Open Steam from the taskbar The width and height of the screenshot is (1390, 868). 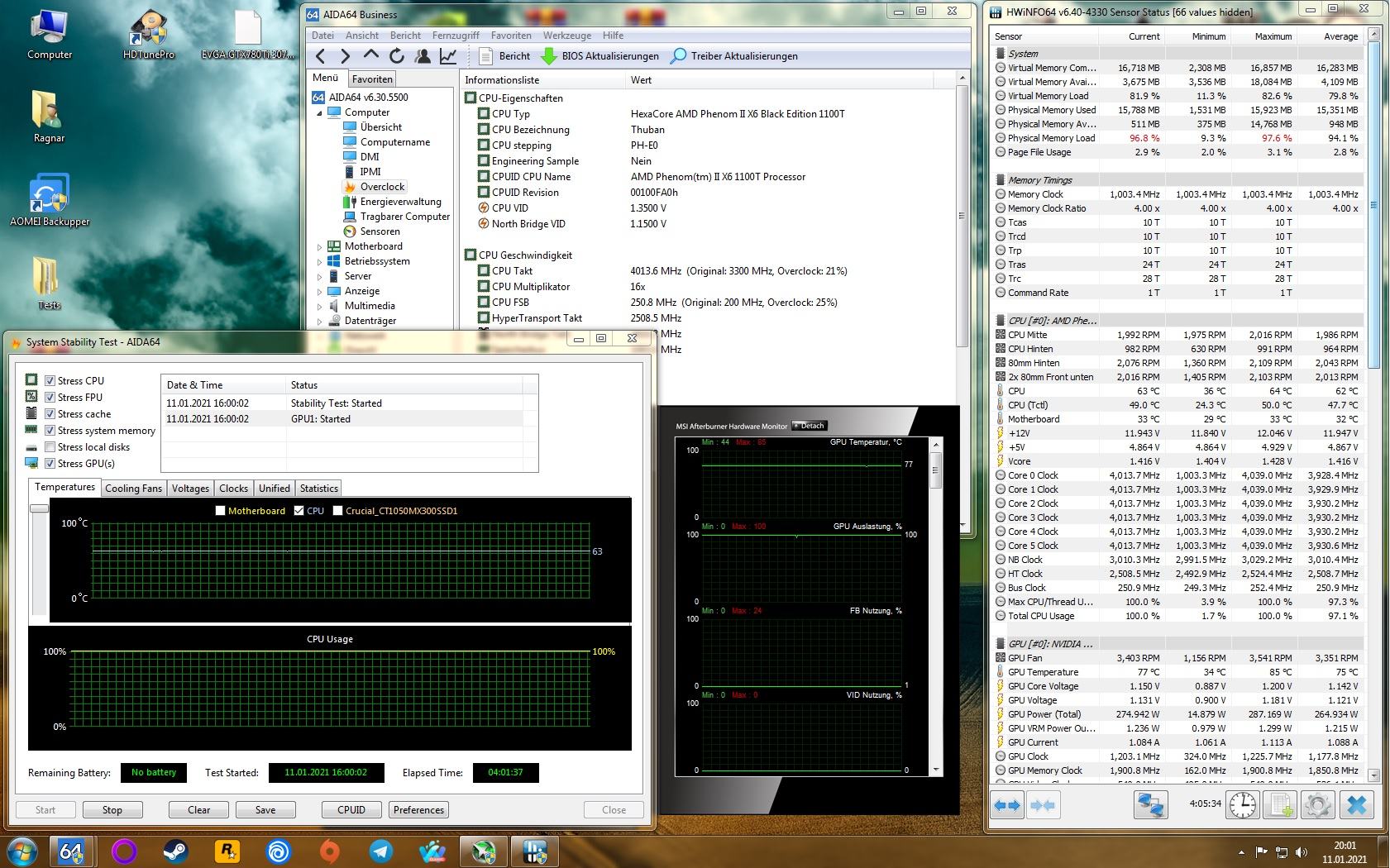(174, 851)
